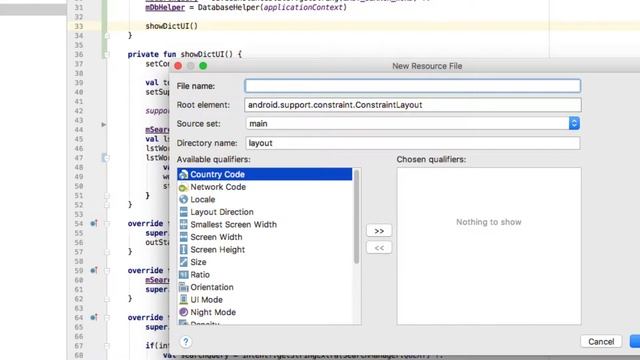Screen dimensions: 640x360
Task: Select Ratio qualifier in list
Action: tap(264, 275)
